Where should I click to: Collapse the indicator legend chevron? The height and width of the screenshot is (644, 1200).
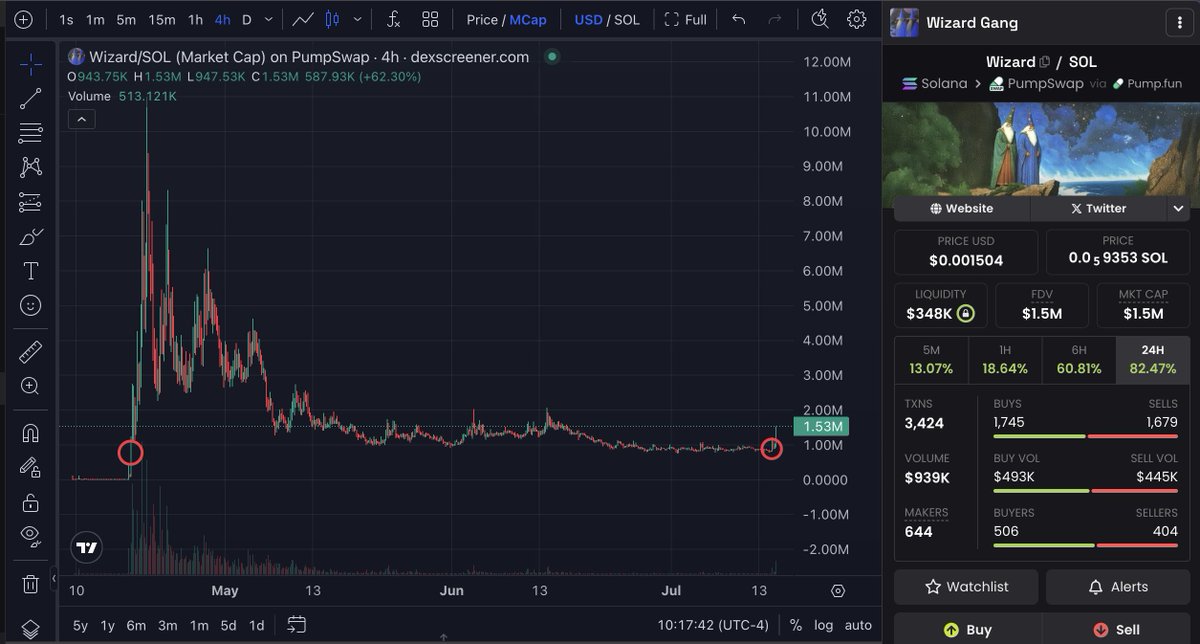[81, 120]
